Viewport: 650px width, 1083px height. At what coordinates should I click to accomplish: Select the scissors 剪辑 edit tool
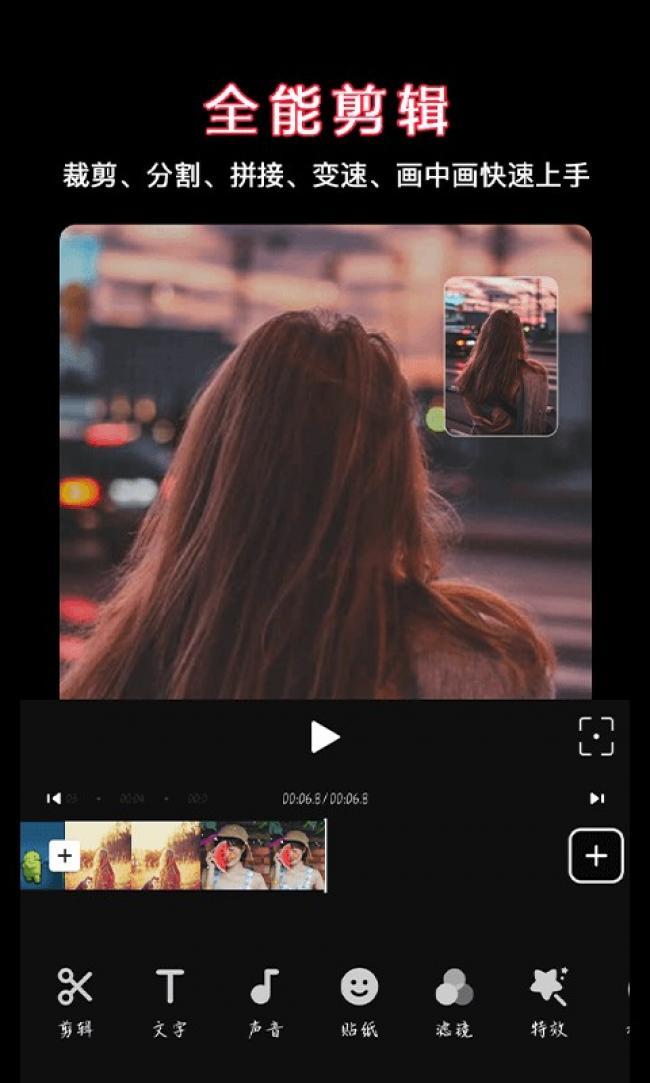pos(75,1001)
